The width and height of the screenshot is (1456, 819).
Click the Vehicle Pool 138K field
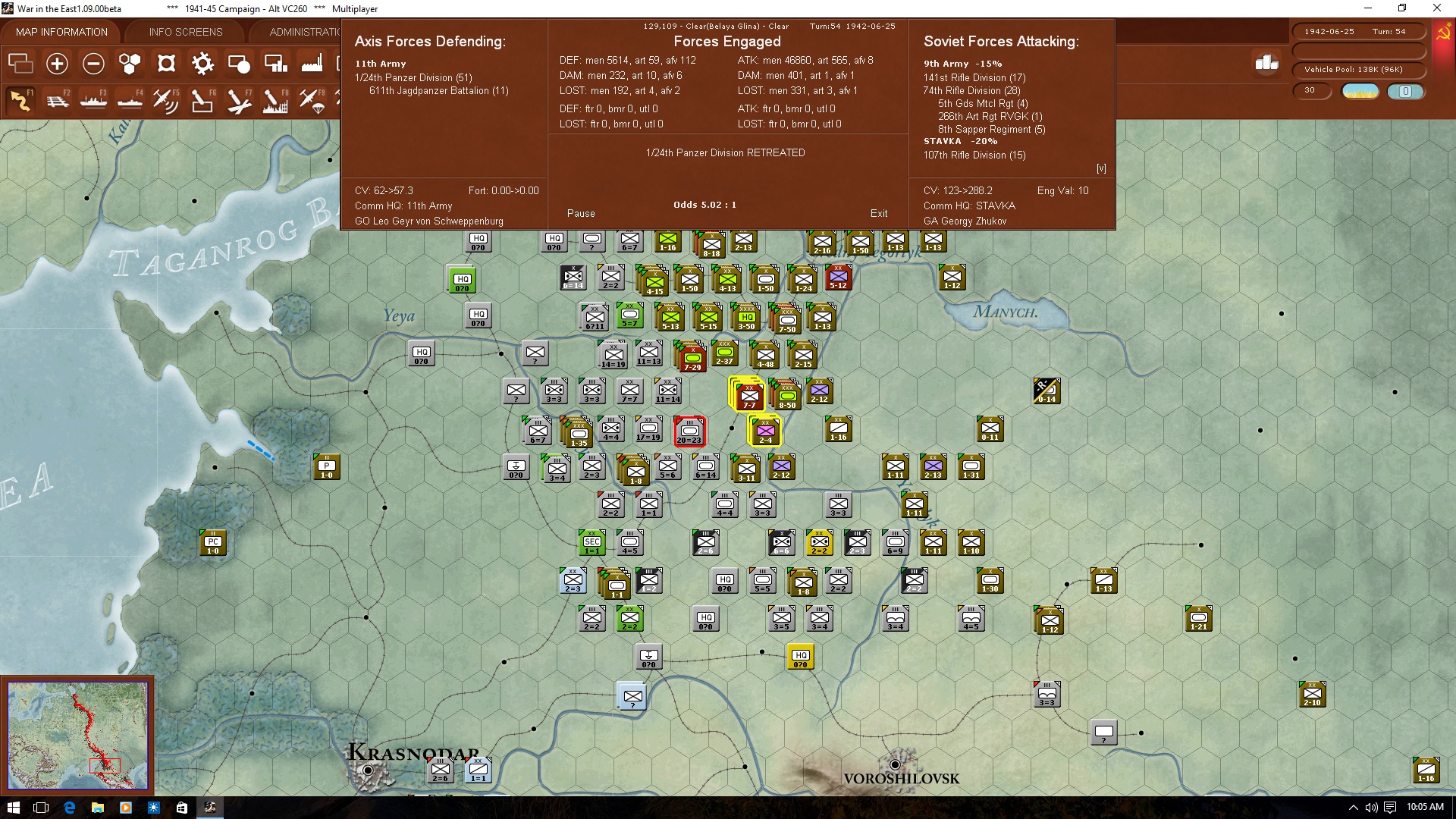coord(1359,70)
